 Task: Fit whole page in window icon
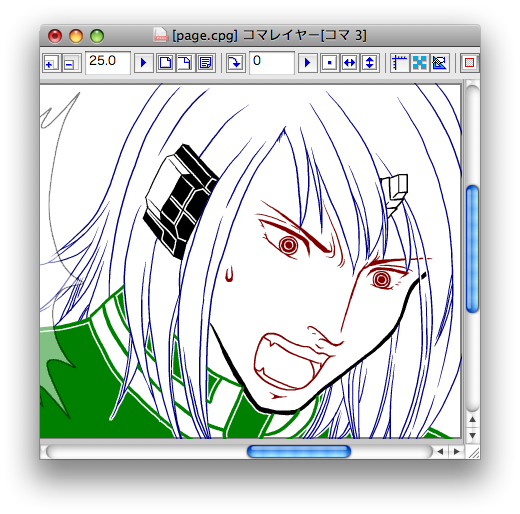point(166,63)
